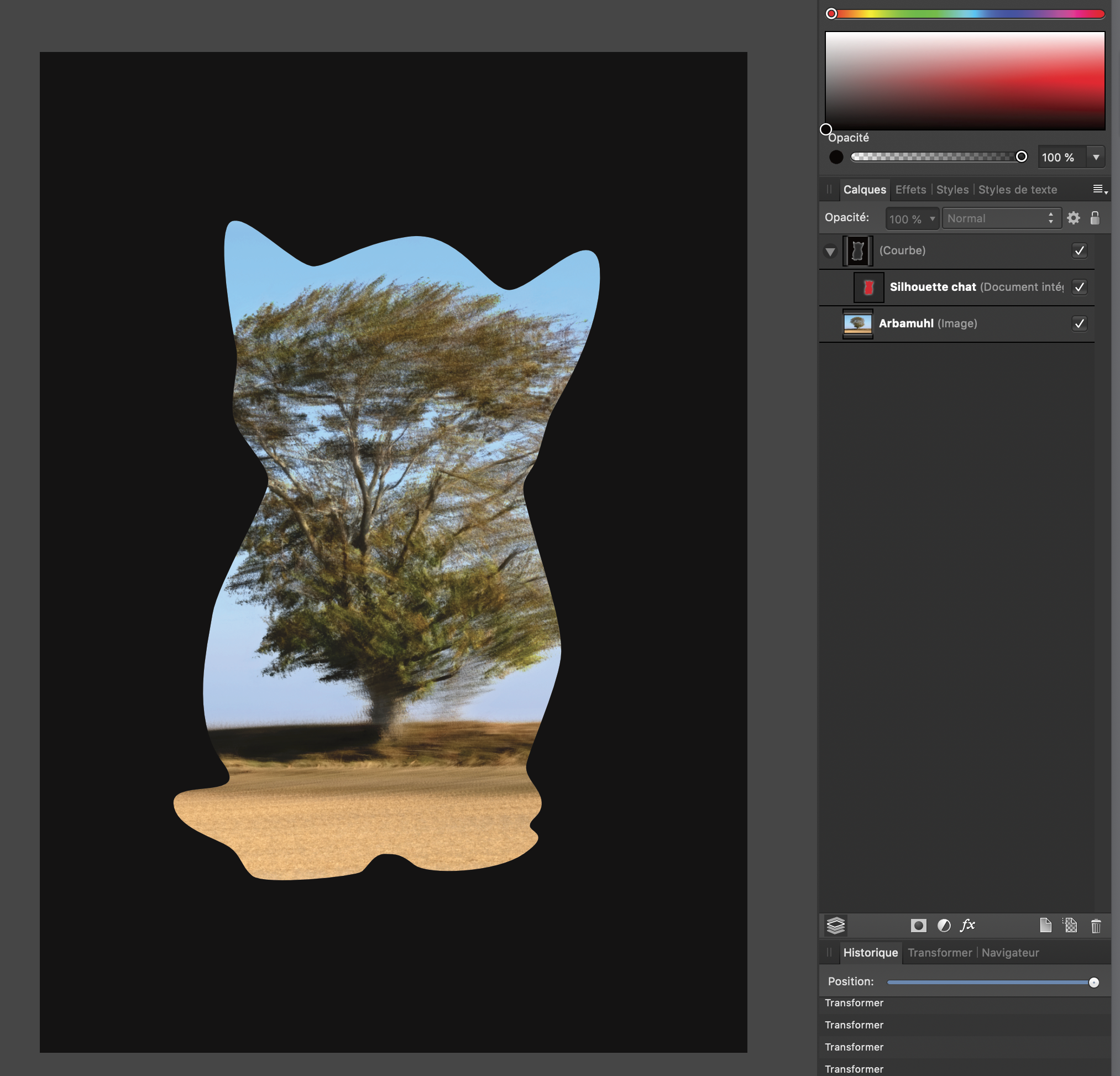Hide the Courbe layer
Viewport: 1120px width, 1076px height.
point(1079,250)
